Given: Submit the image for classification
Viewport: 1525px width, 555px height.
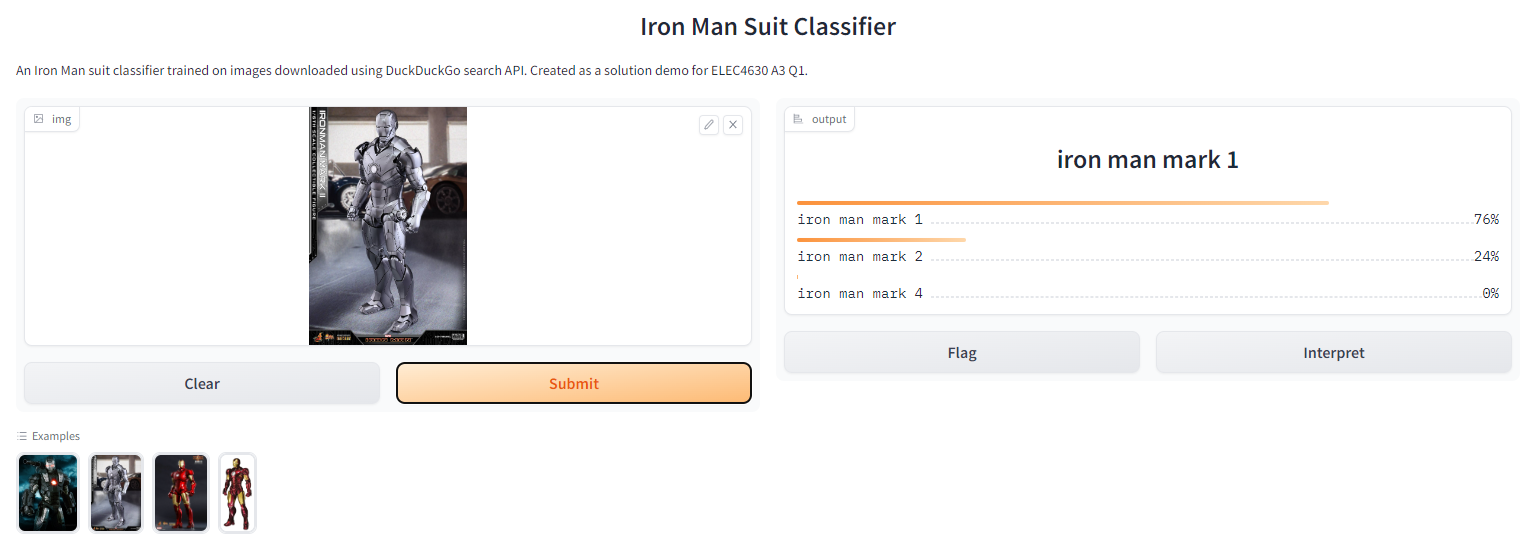Looking at the screenshot, I should coord(573,383).
